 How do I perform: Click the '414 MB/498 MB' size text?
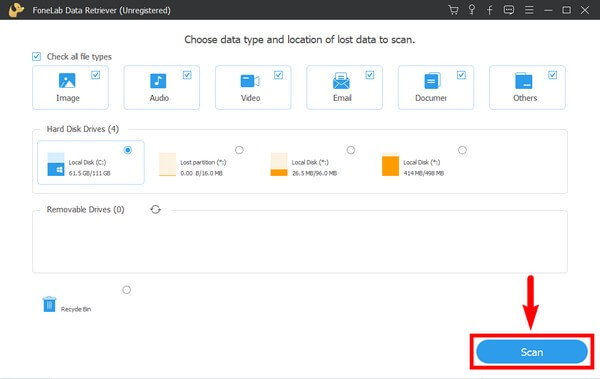pyautogui.click(x=424, y=173)
